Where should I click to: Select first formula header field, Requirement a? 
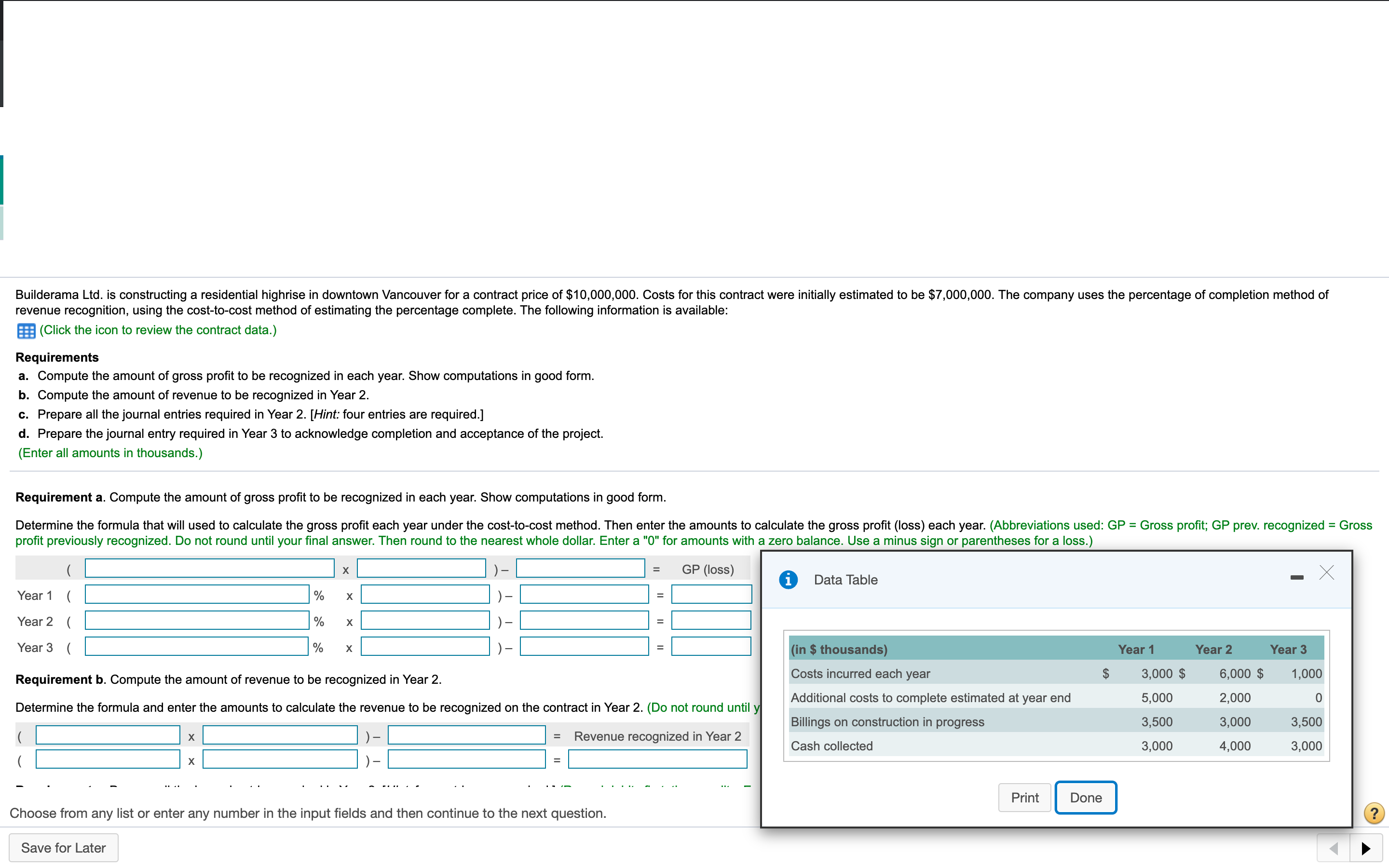click(209, 569)
